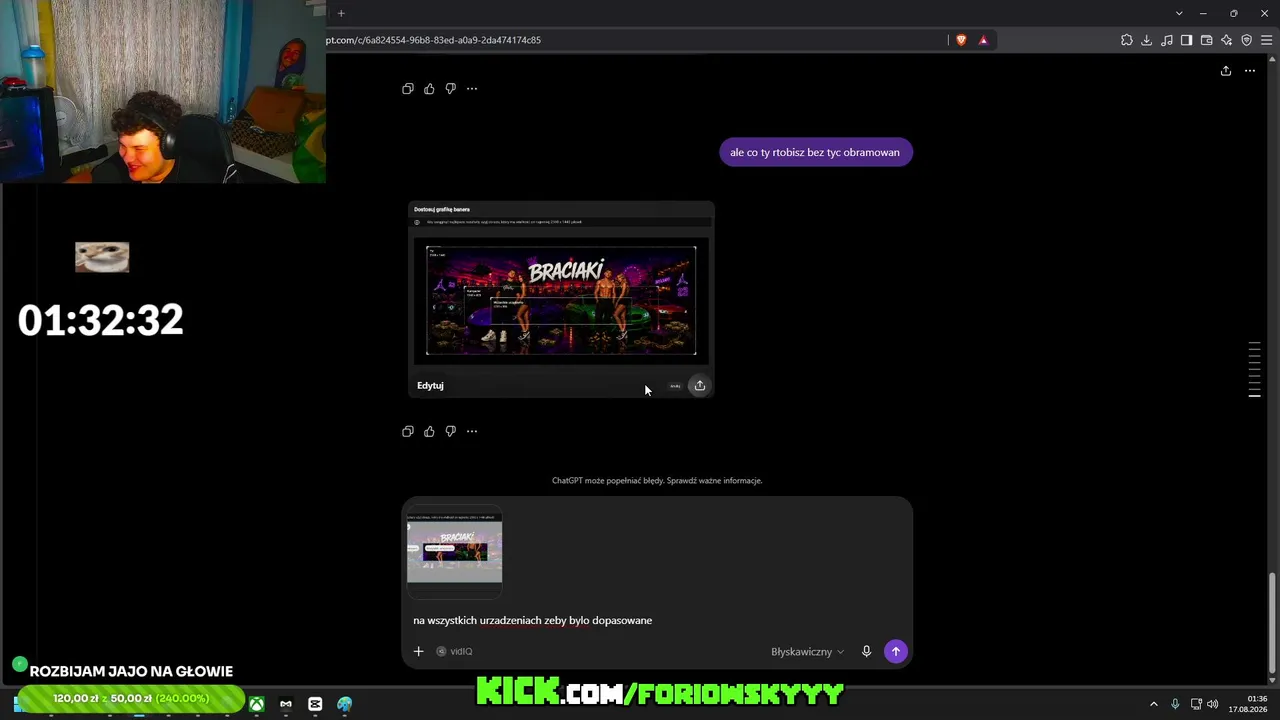Viewport: 1280px width, 720px height.
Task: Open the generated BRACIAKI banner image
Action: point(561,300)
